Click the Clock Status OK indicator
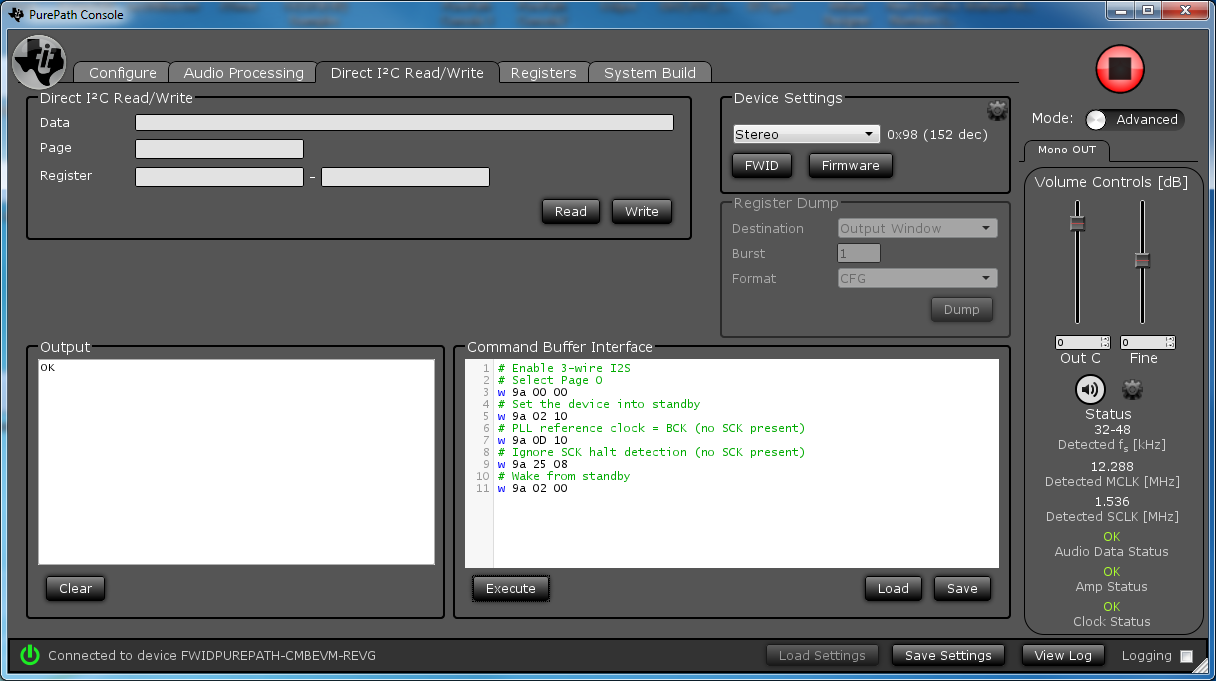This screenshot has width=1216, height=681. point(1112,607)
